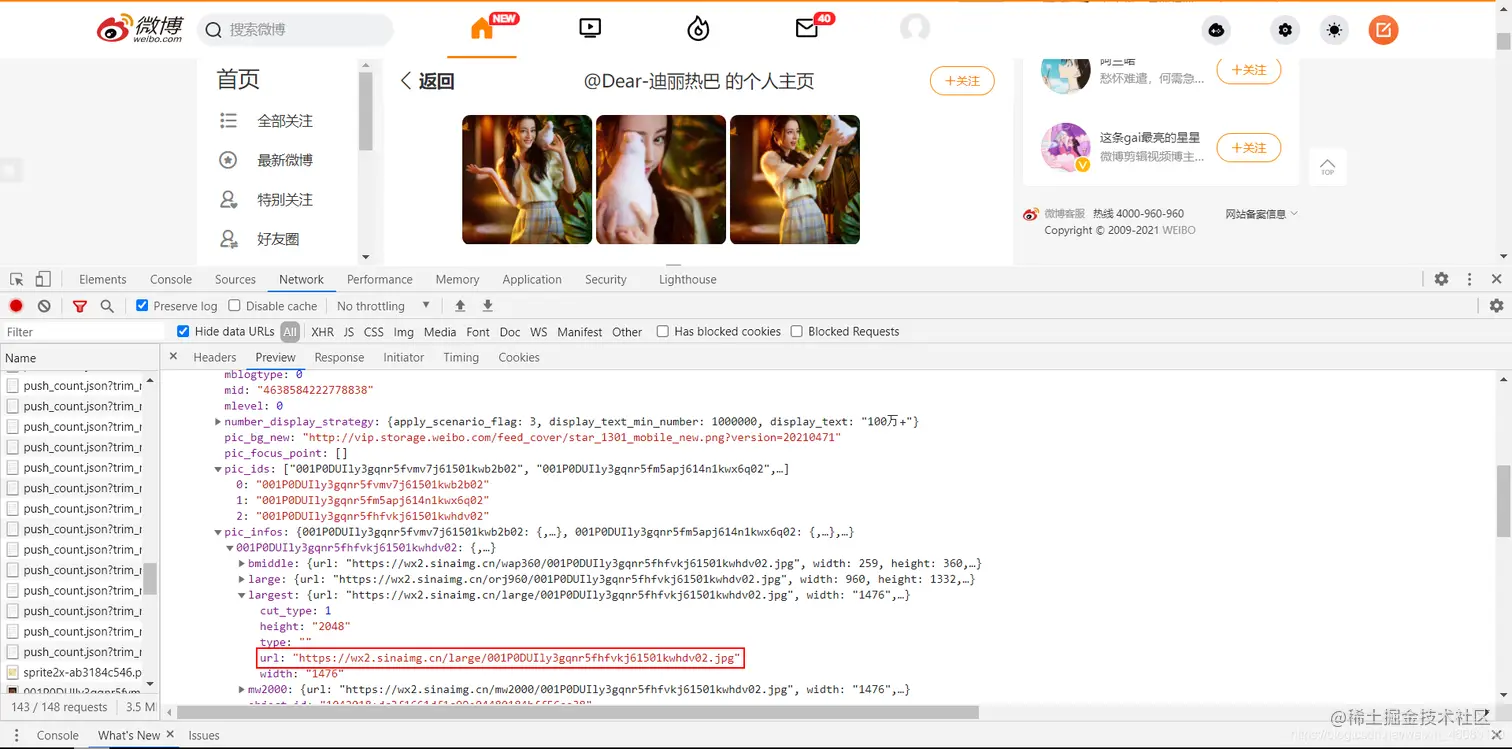1512x749 pixels.
Task: Open messages envelope icon with 40 badge
Action: pyautogui.click(x=807, y=29)
